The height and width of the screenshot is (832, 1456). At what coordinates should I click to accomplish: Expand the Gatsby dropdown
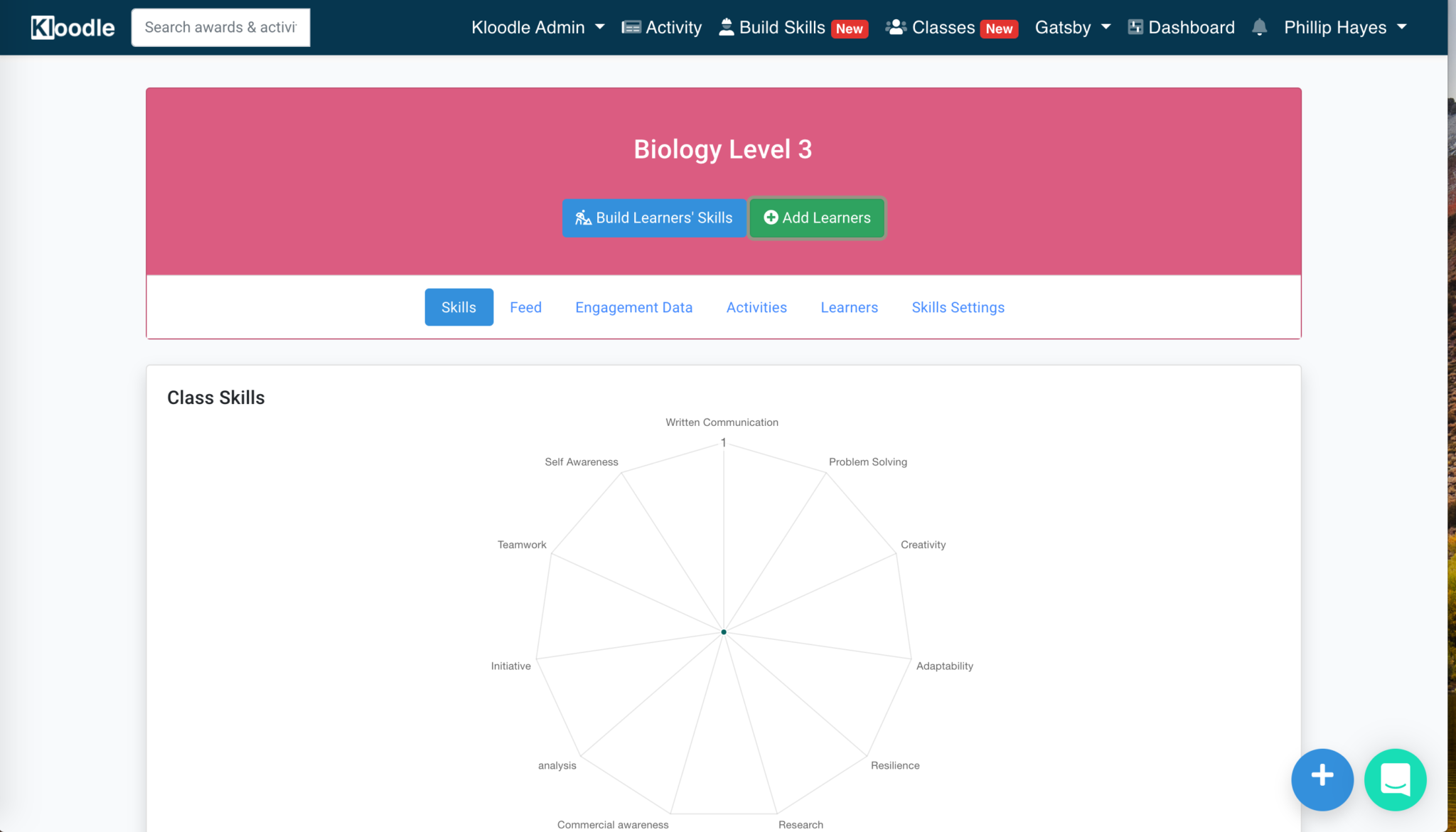(x=1072, y=27)
